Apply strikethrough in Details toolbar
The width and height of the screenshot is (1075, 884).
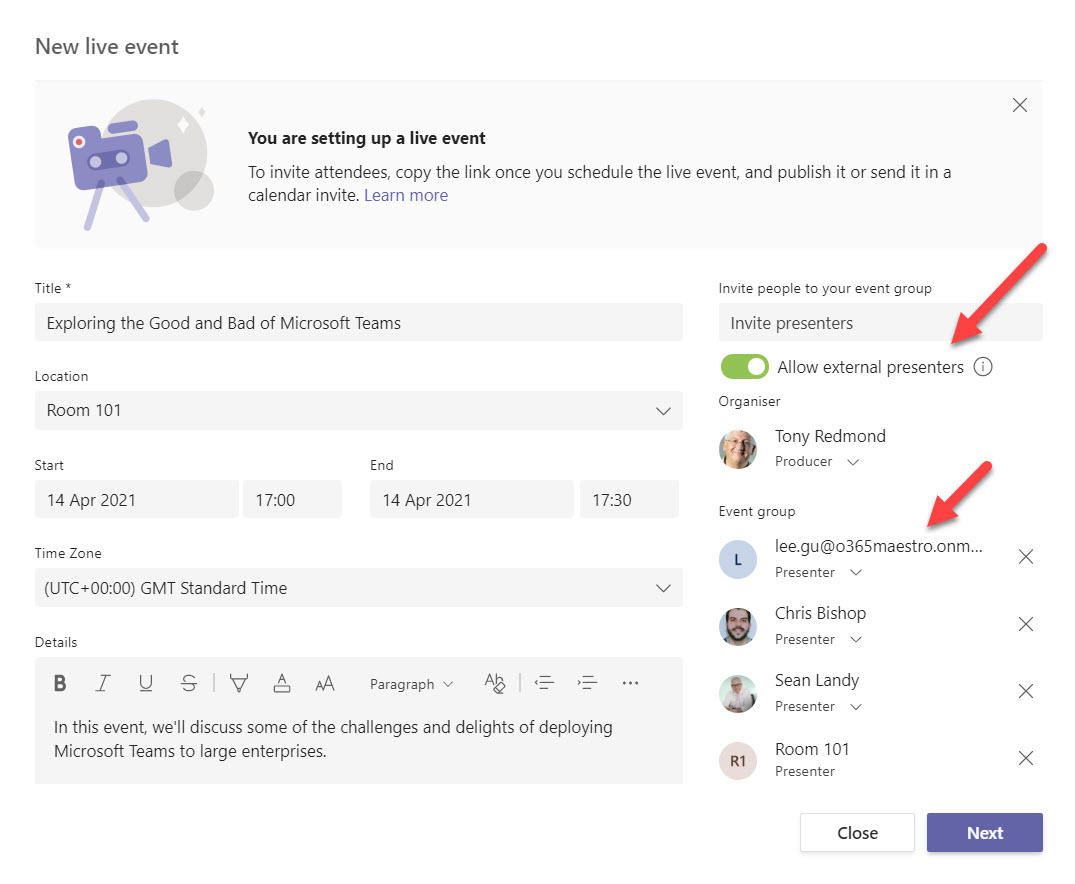click(x=189, y=683)
